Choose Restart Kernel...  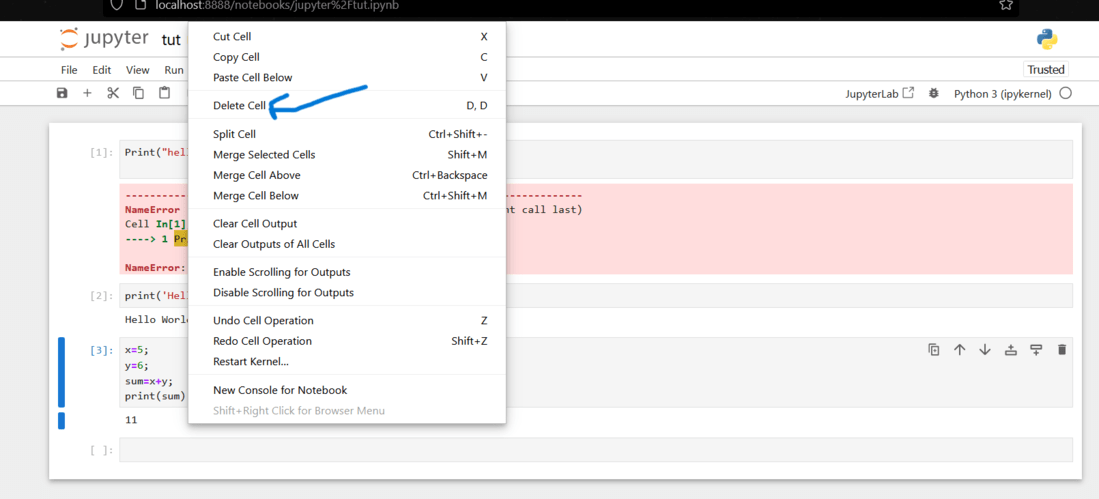coord(347,362)
